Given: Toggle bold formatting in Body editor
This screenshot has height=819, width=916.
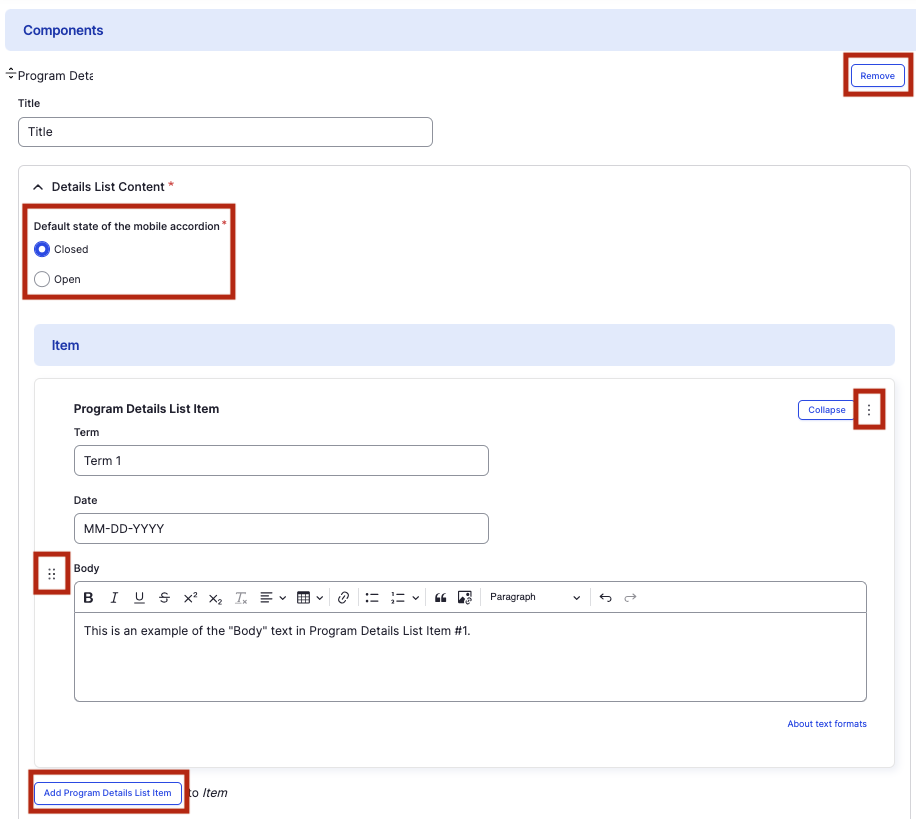Looking at the screenshot, I should click(x=89, y=598).
